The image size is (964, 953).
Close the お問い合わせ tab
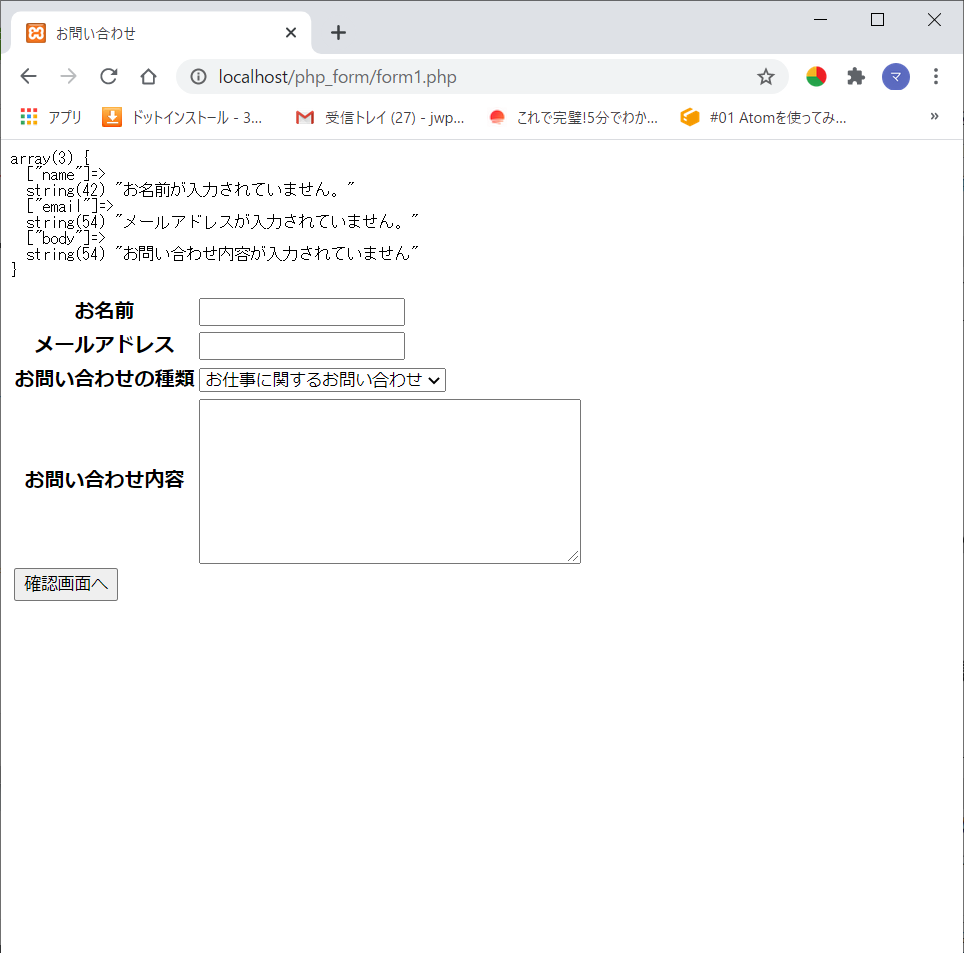[x=291, y=33]
